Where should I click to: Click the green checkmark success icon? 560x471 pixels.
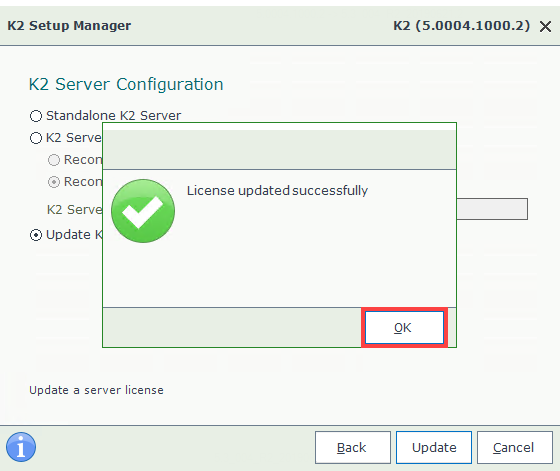143,211
